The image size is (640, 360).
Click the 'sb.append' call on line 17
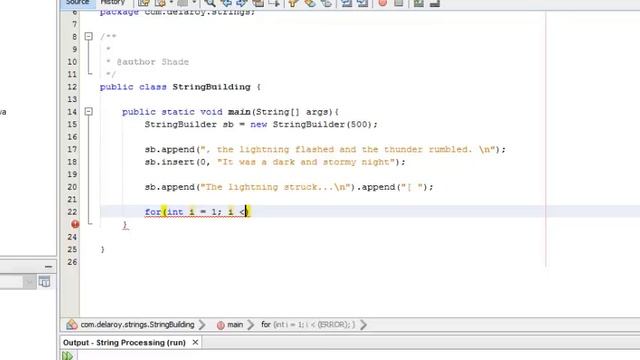tap(169, 149)
